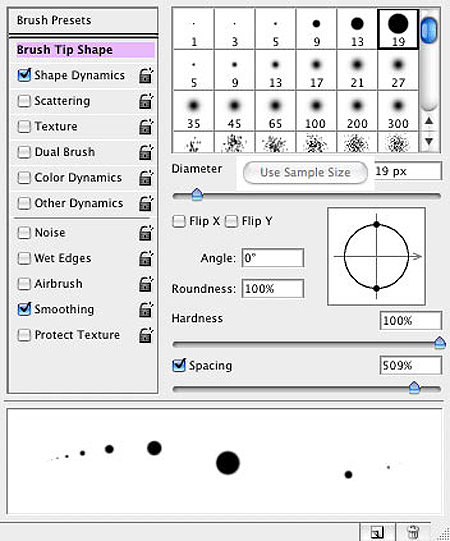Select the soft round 35 brush preset
Viewport: 450px width, 541px height.
click(x=194, y=111)
